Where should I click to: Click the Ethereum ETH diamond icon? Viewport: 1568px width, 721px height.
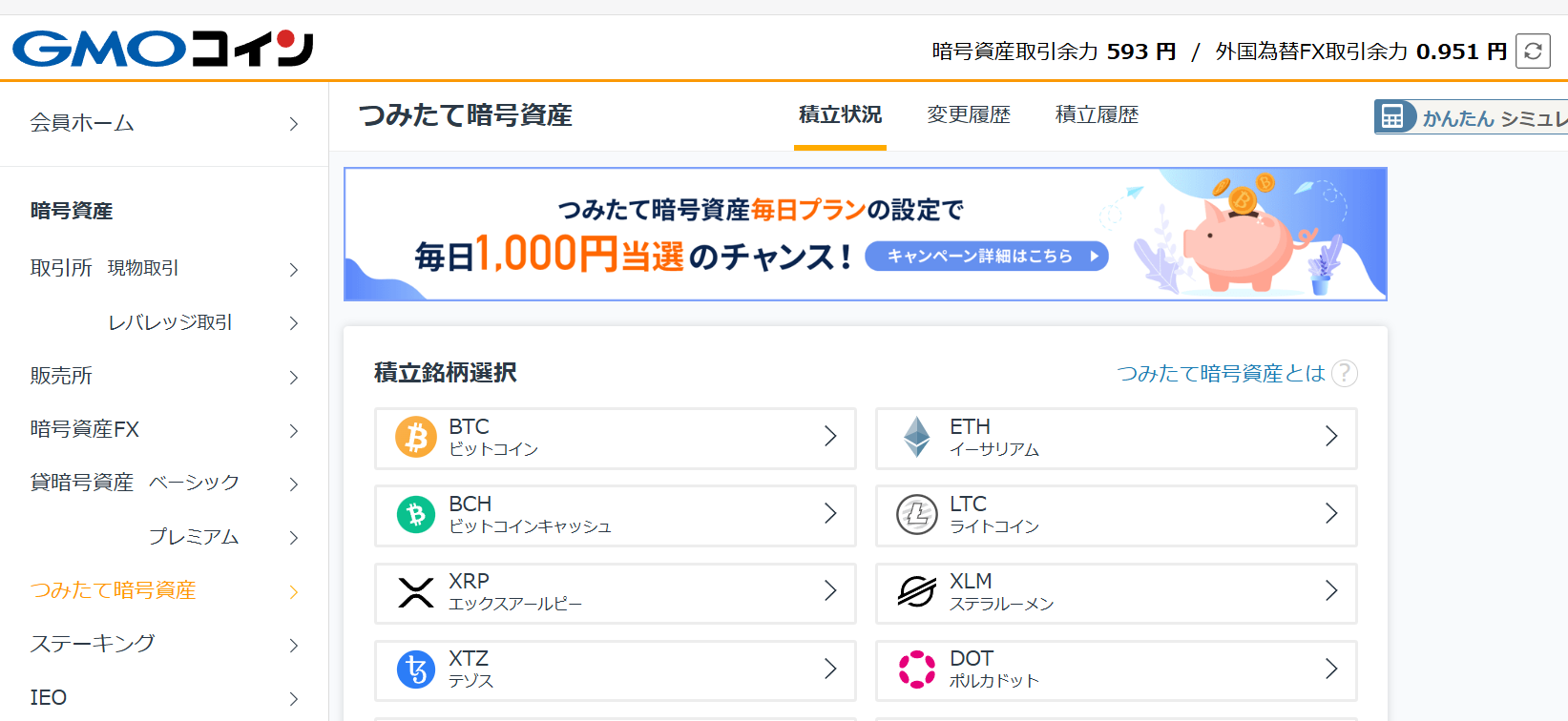point(917,438)
